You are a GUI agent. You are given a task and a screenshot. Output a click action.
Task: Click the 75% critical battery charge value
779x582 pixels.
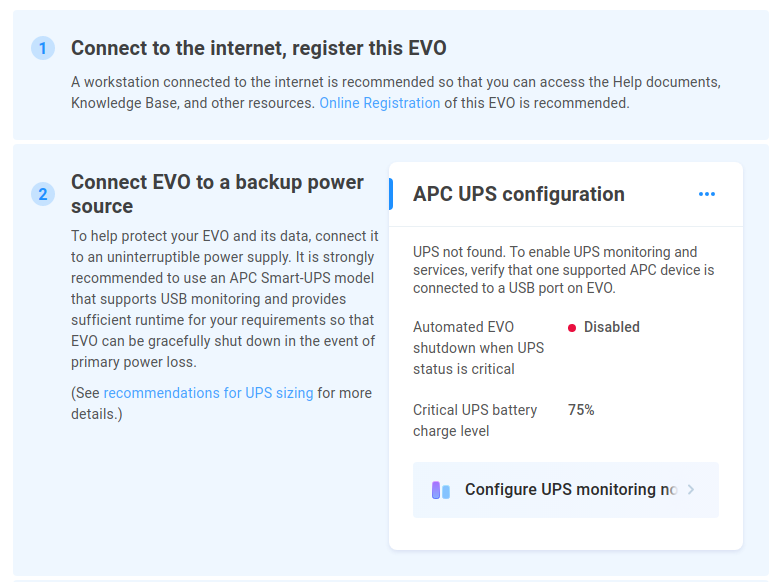pyautogui.click(x=581, y=410)
